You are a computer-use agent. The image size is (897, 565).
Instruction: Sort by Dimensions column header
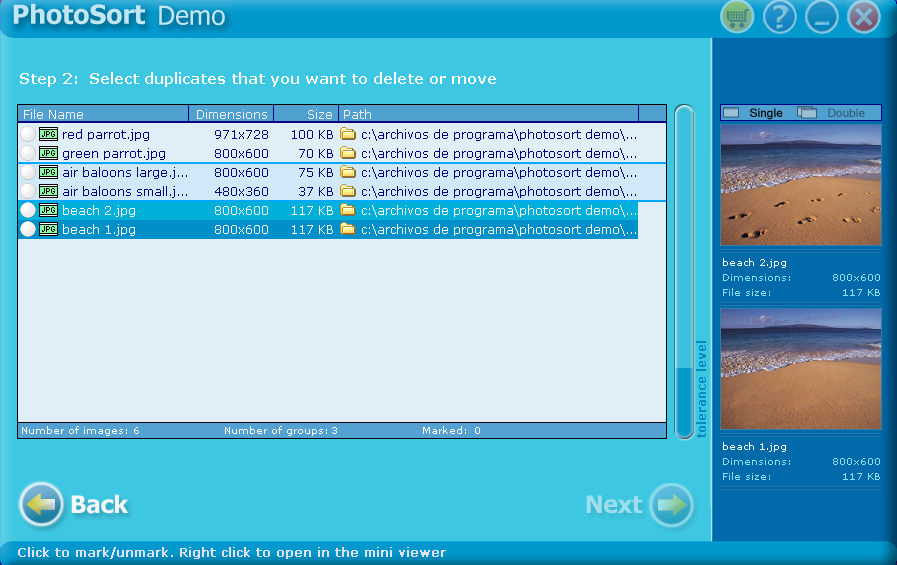(231, 114)
